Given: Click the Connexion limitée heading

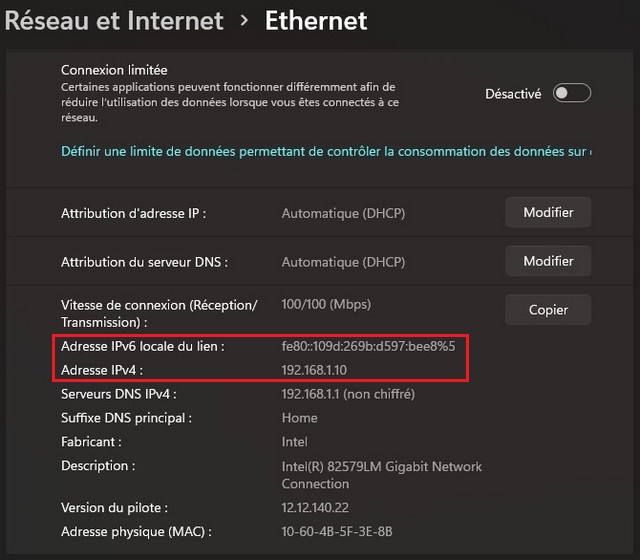Looking at the screenshot, I should point(114,70).
